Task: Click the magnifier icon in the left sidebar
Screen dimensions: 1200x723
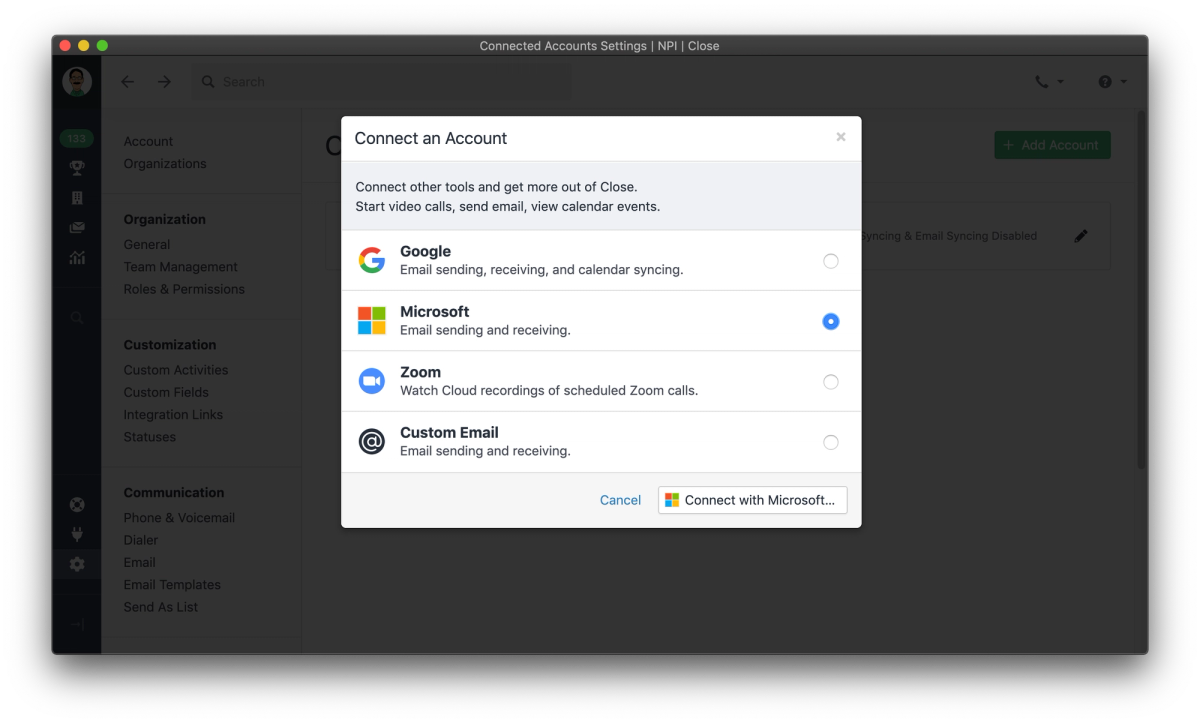Action: (77, 318)
